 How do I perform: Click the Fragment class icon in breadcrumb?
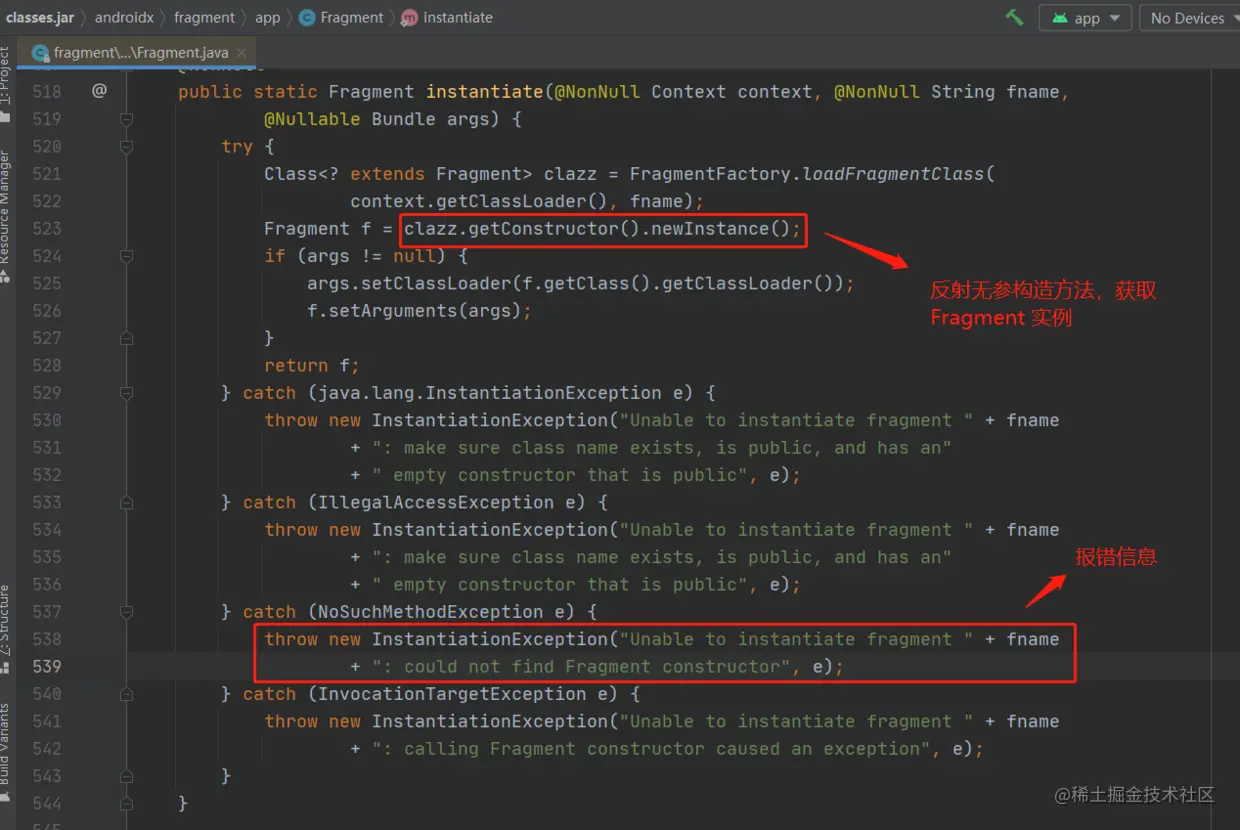pos(307,18)
